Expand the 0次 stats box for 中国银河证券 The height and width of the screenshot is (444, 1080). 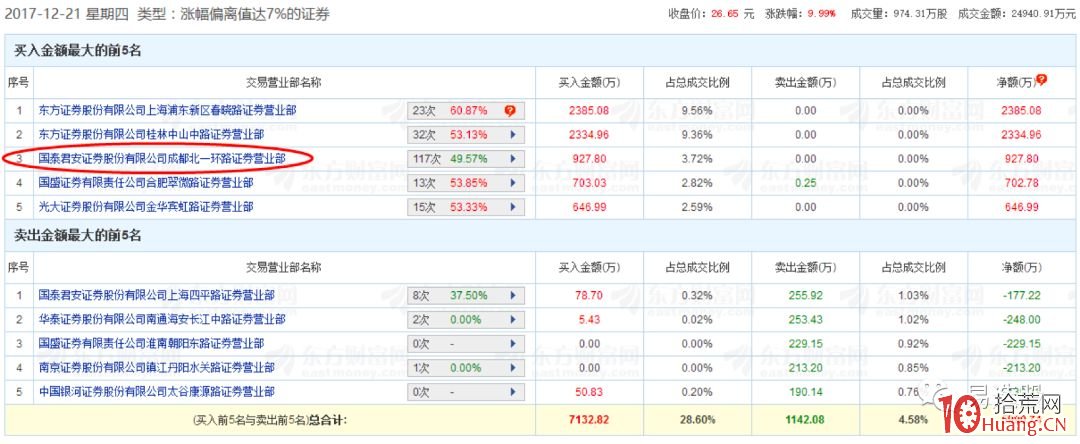click(466, 391)
